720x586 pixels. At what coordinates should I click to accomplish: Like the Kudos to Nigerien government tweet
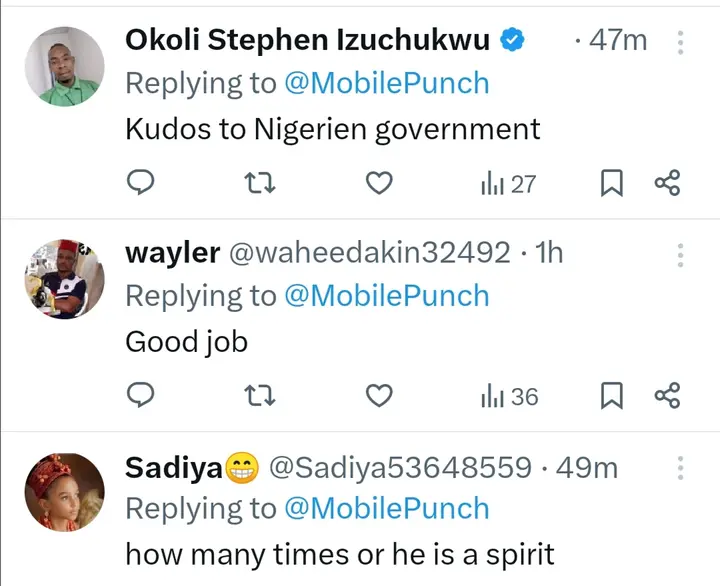(x=378, y=183)
